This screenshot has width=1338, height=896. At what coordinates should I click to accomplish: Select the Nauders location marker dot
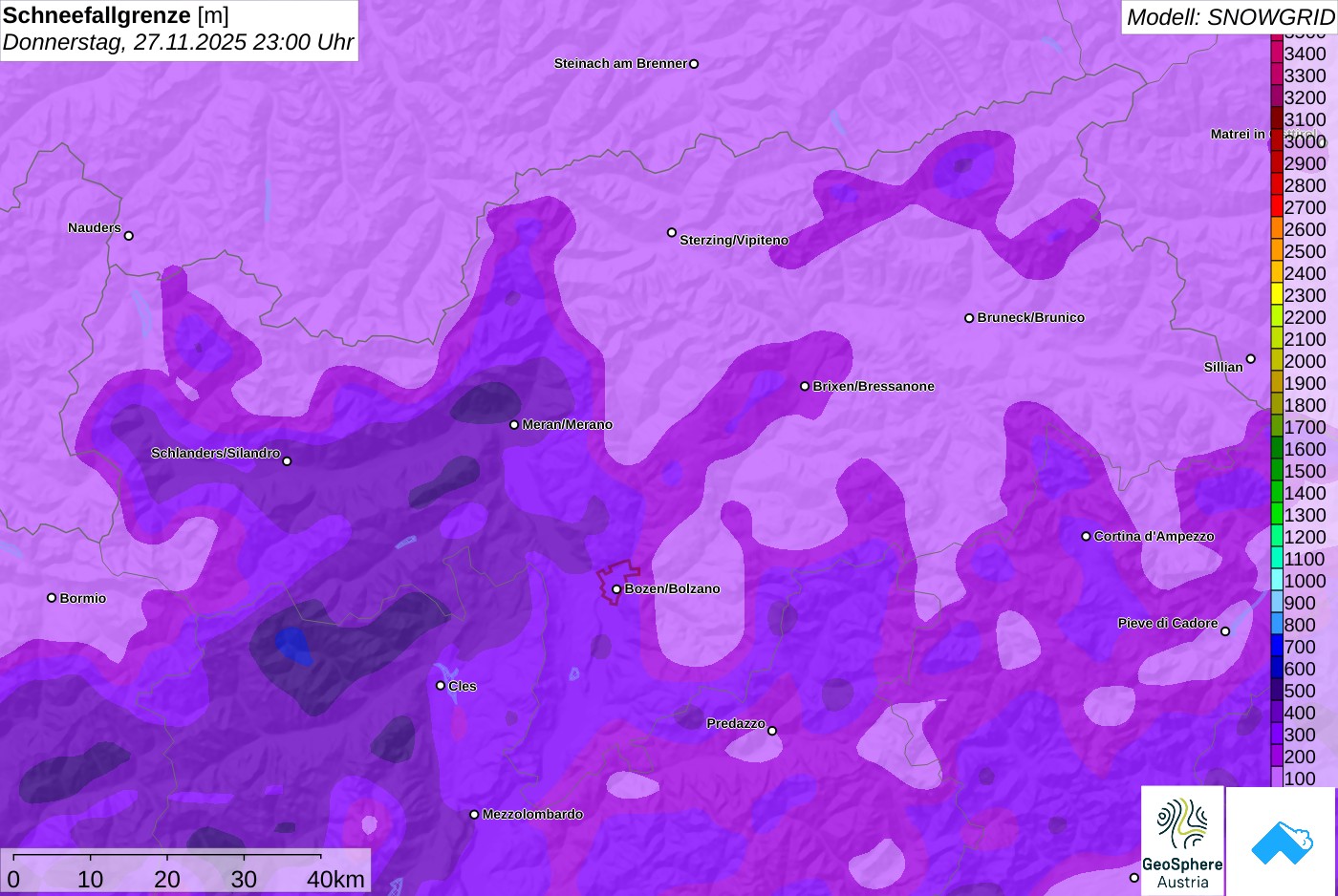click(129, 236)
